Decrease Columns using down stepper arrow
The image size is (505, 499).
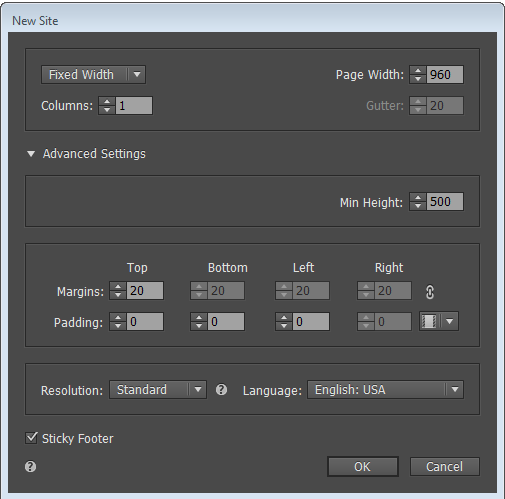tap(107, 110)
